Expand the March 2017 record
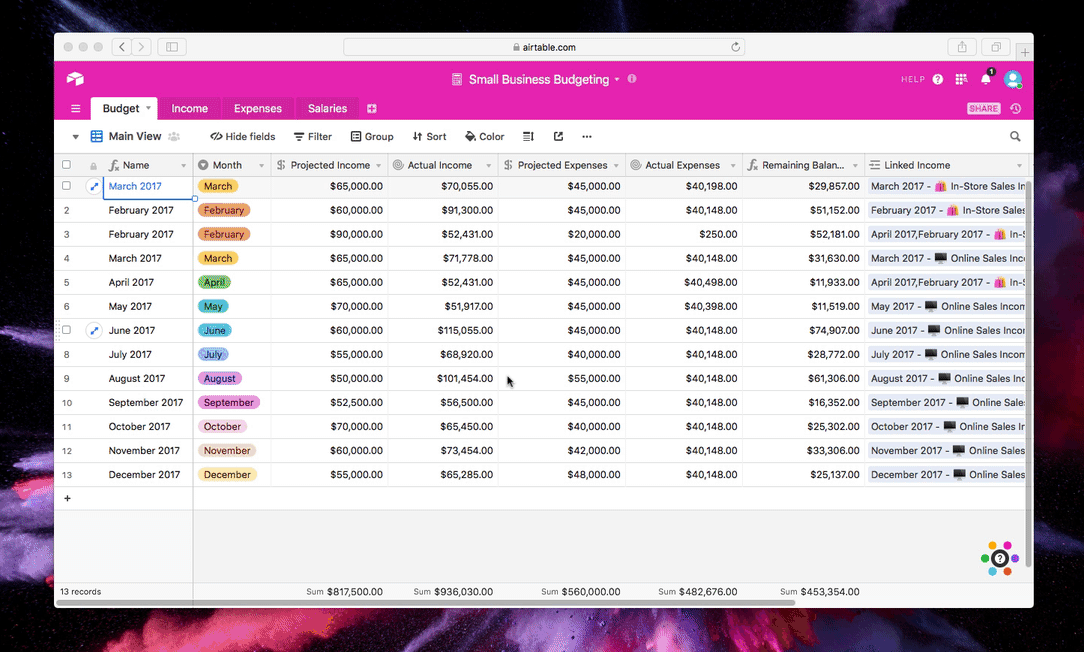 [94, 186]
